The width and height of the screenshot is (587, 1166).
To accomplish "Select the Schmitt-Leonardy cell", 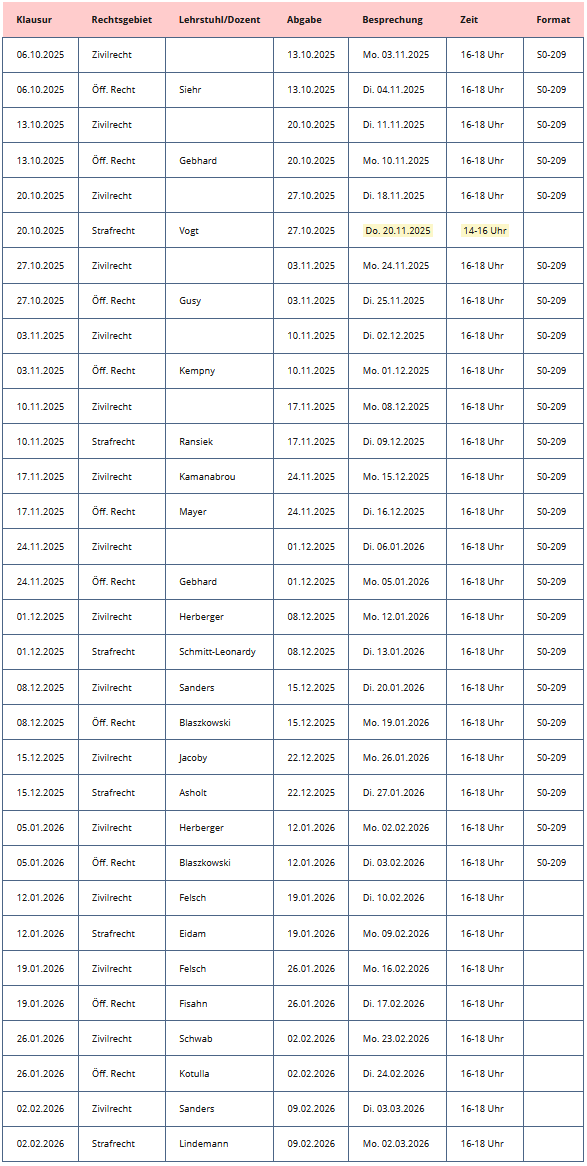I will click(x=217, y=651).
